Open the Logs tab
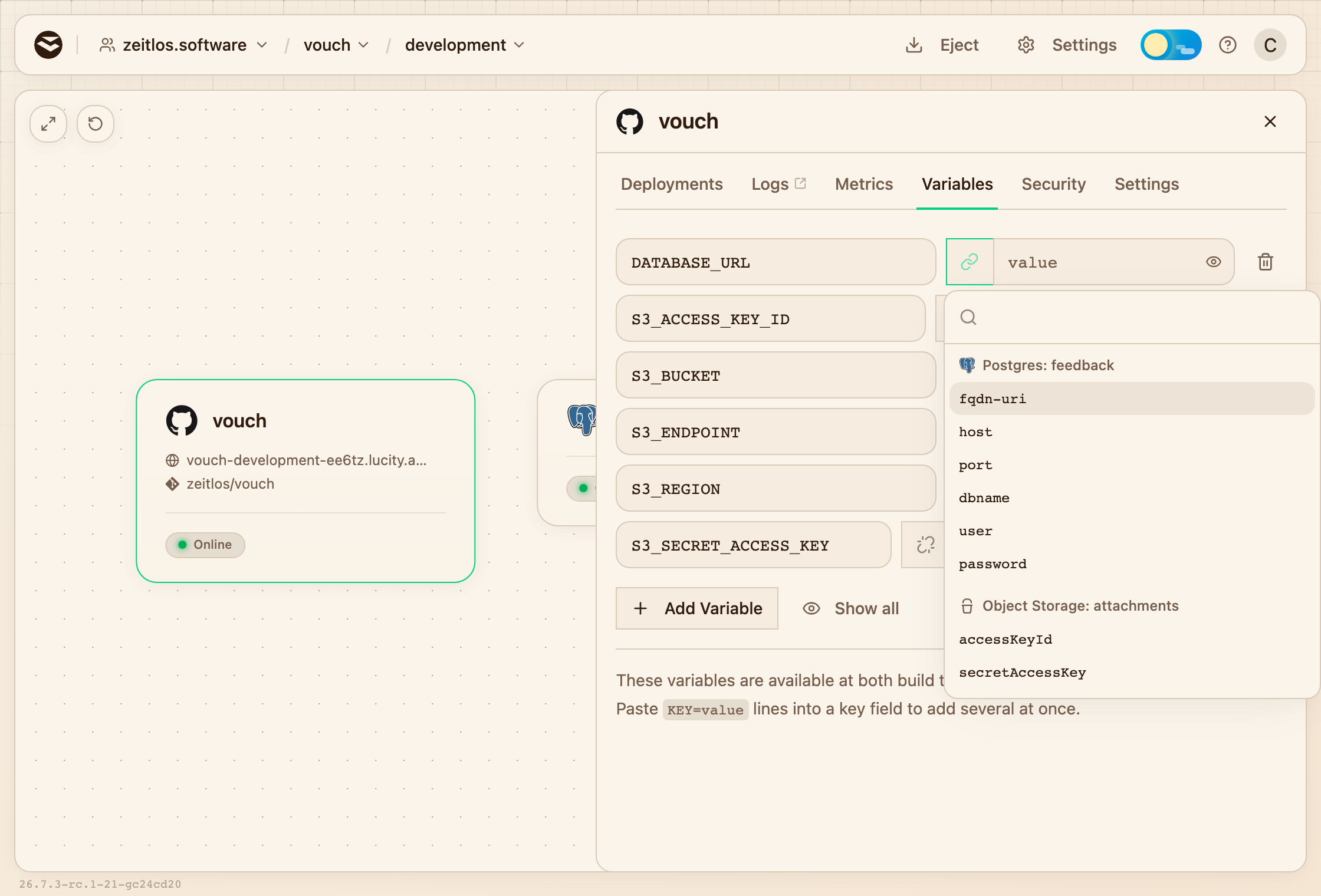Image resolution: width=1321 pixels, height=896 pixels. tap(778, 185)
